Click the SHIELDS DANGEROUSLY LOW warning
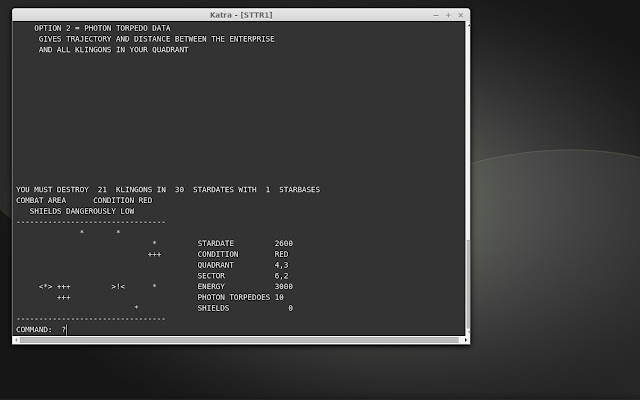Screen dimensions: 640x400 click(82, 211)
